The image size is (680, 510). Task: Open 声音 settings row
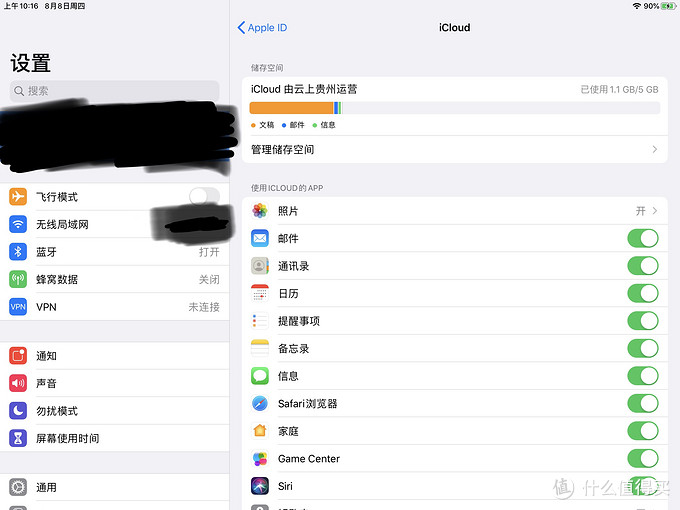115,383
